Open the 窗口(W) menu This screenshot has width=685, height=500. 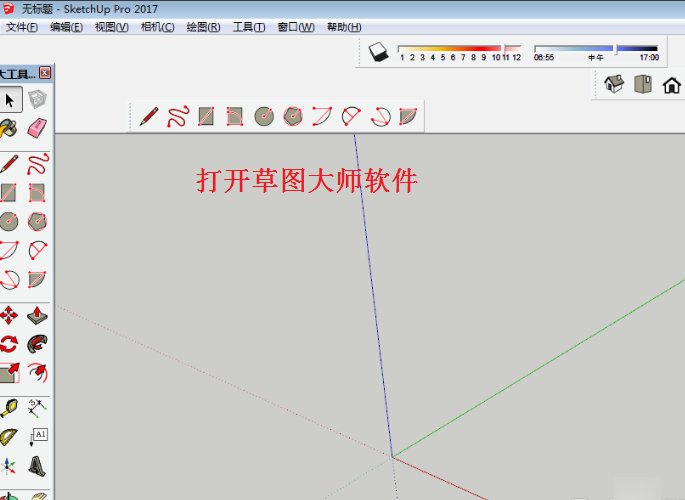tap(296, 27)
